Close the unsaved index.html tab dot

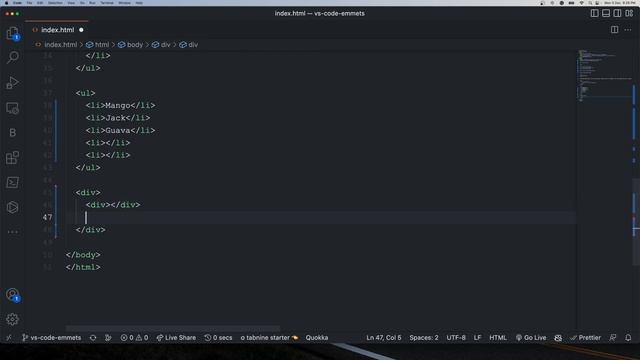click(81, 30)
